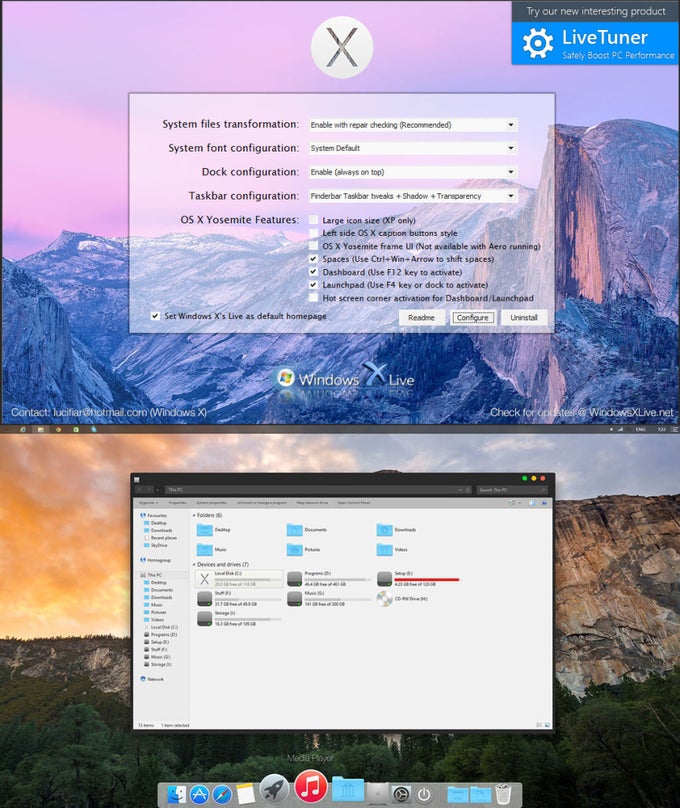Enable Left side OS X caption buttons
Image resolution: width=680 pixels, height=808 pixels.
click(313, 233)
